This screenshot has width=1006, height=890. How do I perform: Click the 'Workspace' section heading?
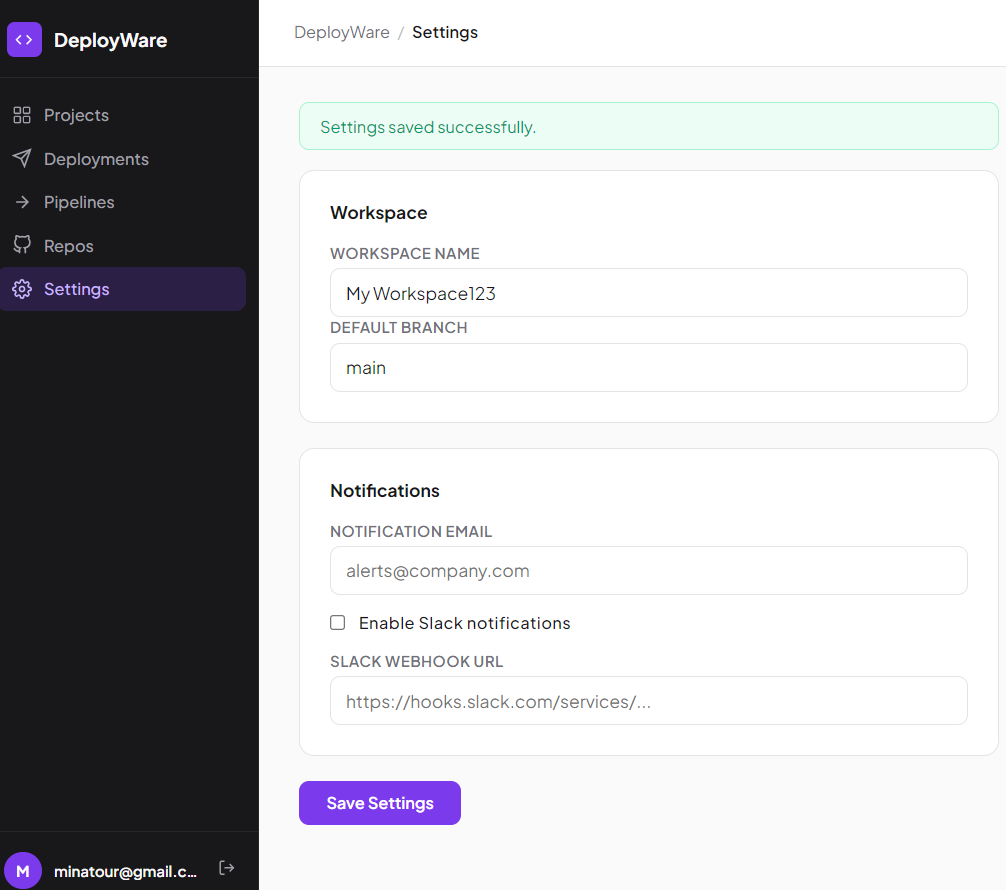(379, 212)
